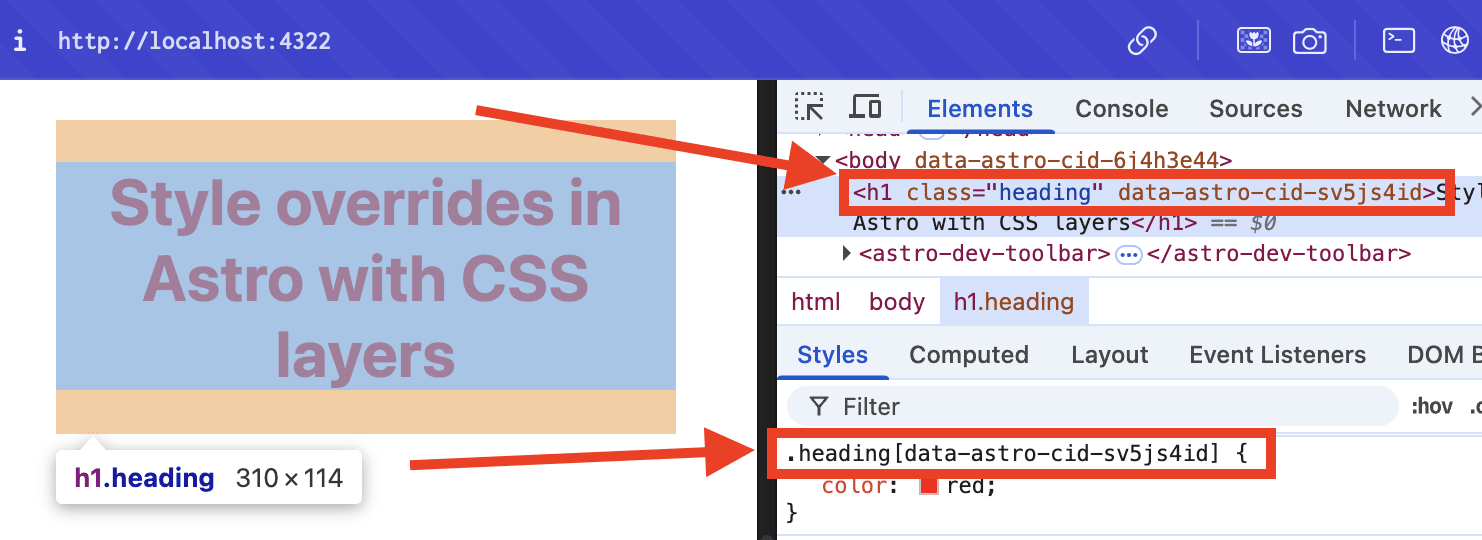
Task: Click h1.heading in the breadcrumb
Action: (x=1014, y=302)
